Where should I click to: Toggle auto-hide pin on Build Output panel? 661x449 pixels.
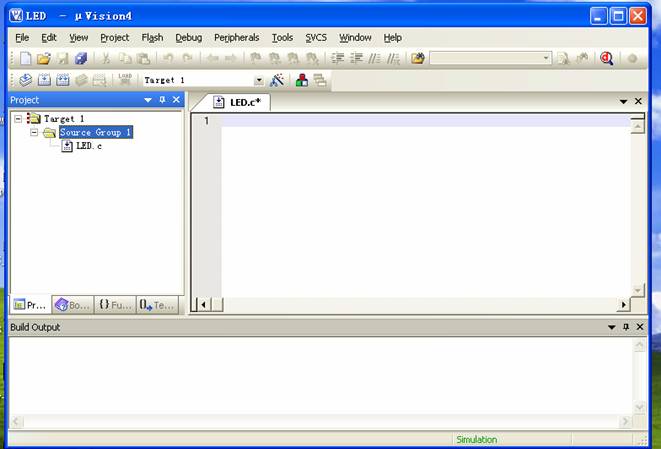point(626,327)
